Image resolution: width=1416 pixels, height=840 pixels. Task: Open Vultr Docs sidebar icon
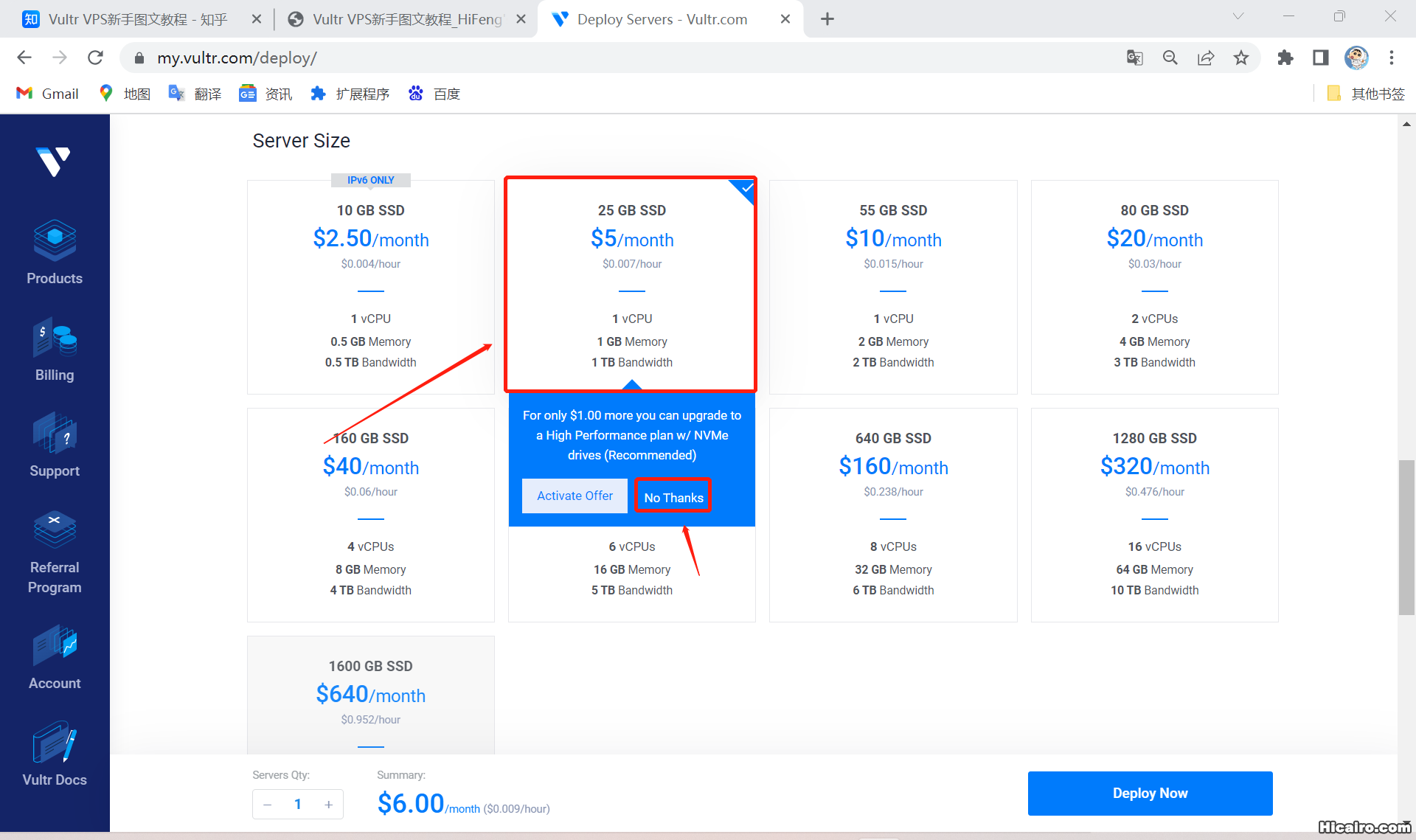click(55, 743)
